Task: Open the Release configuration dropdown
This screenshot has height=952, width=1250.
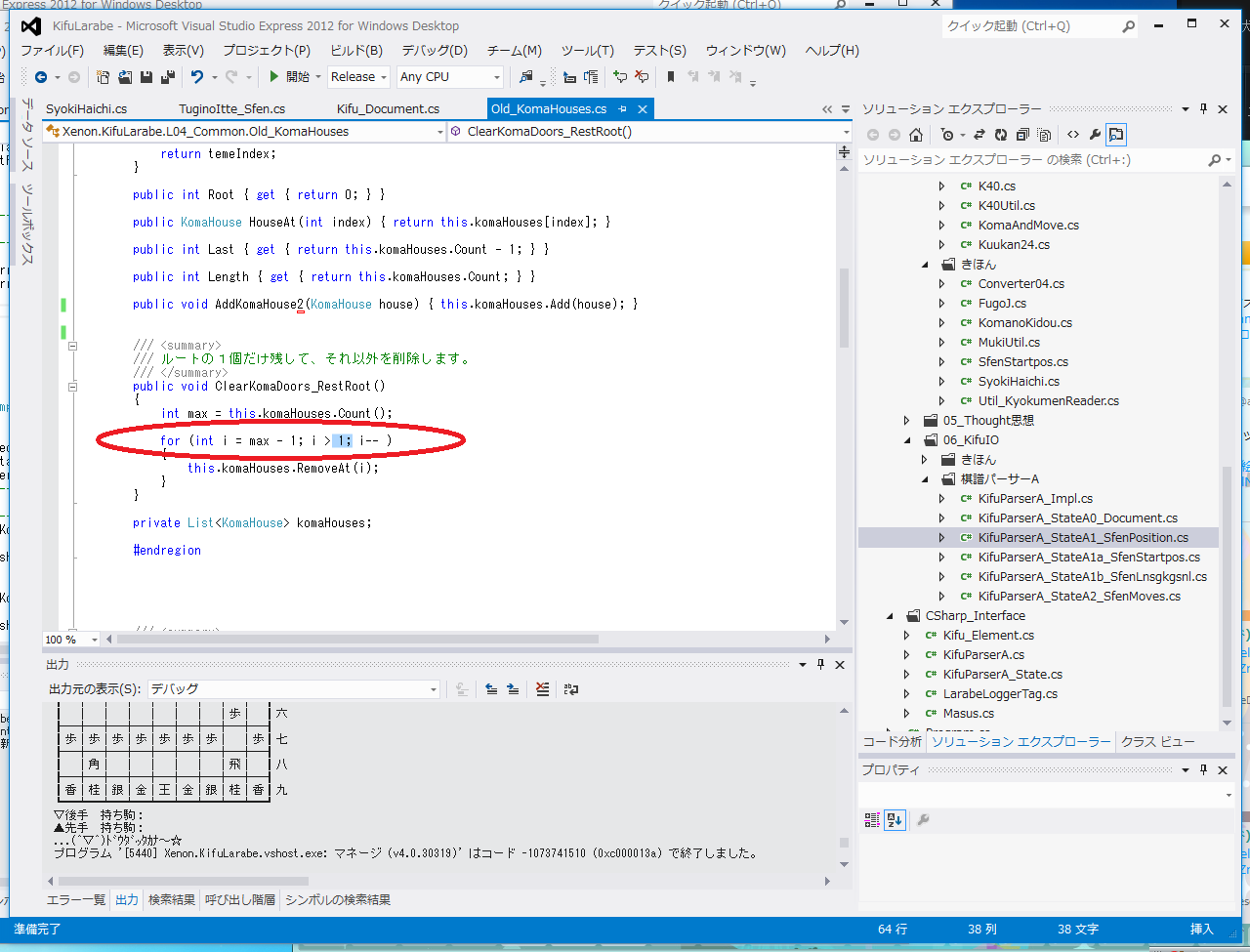Action: pos(358,77)
